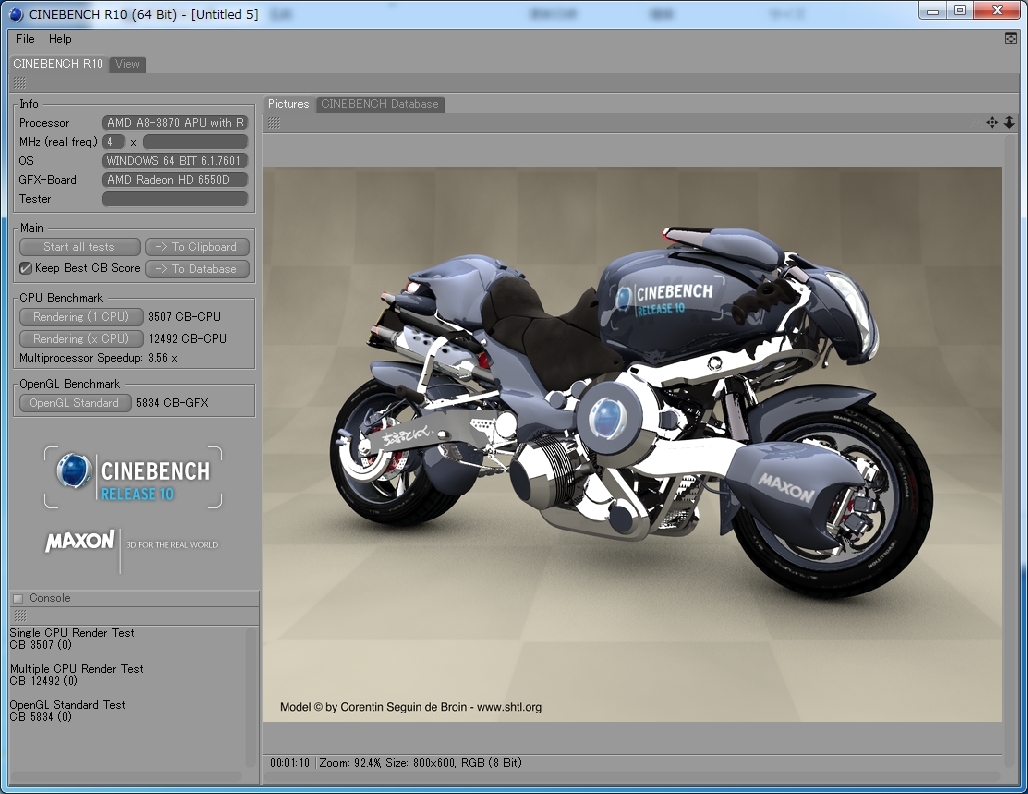This screenshot has width=1028, height=794.
Task: Open the CINEBENCH Database tab
Action: tap(380, 104)
